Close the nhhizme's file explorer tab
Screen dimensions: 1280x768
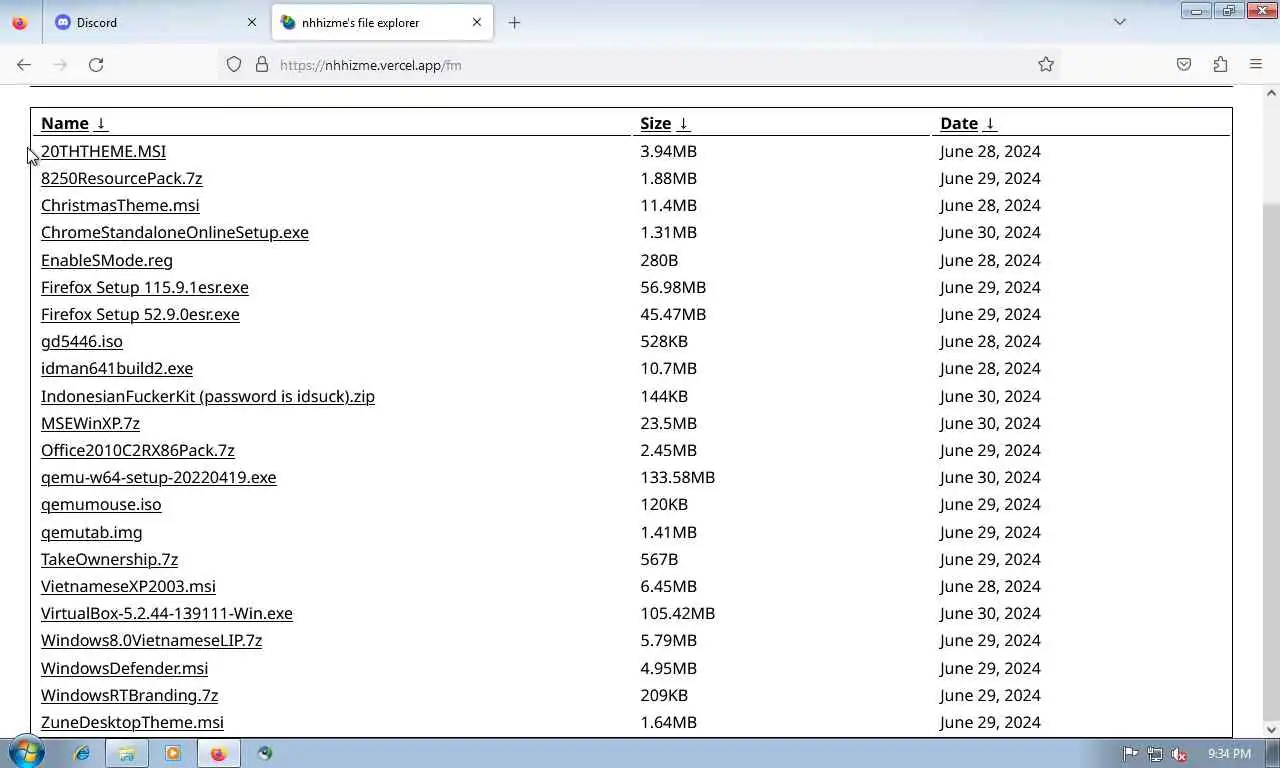477,22
